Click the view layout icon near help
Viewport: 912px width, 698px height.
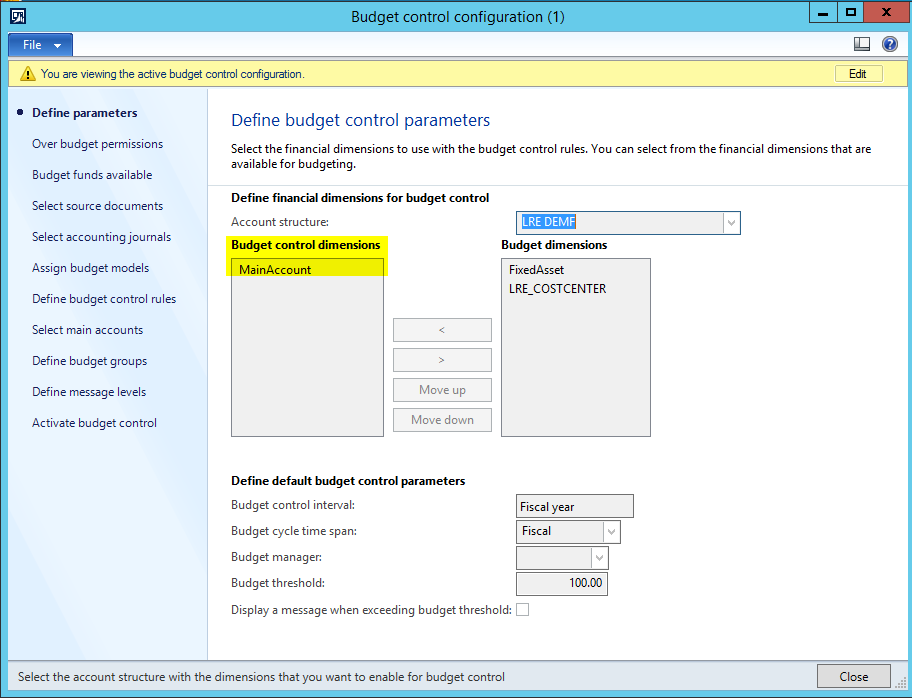861,44
